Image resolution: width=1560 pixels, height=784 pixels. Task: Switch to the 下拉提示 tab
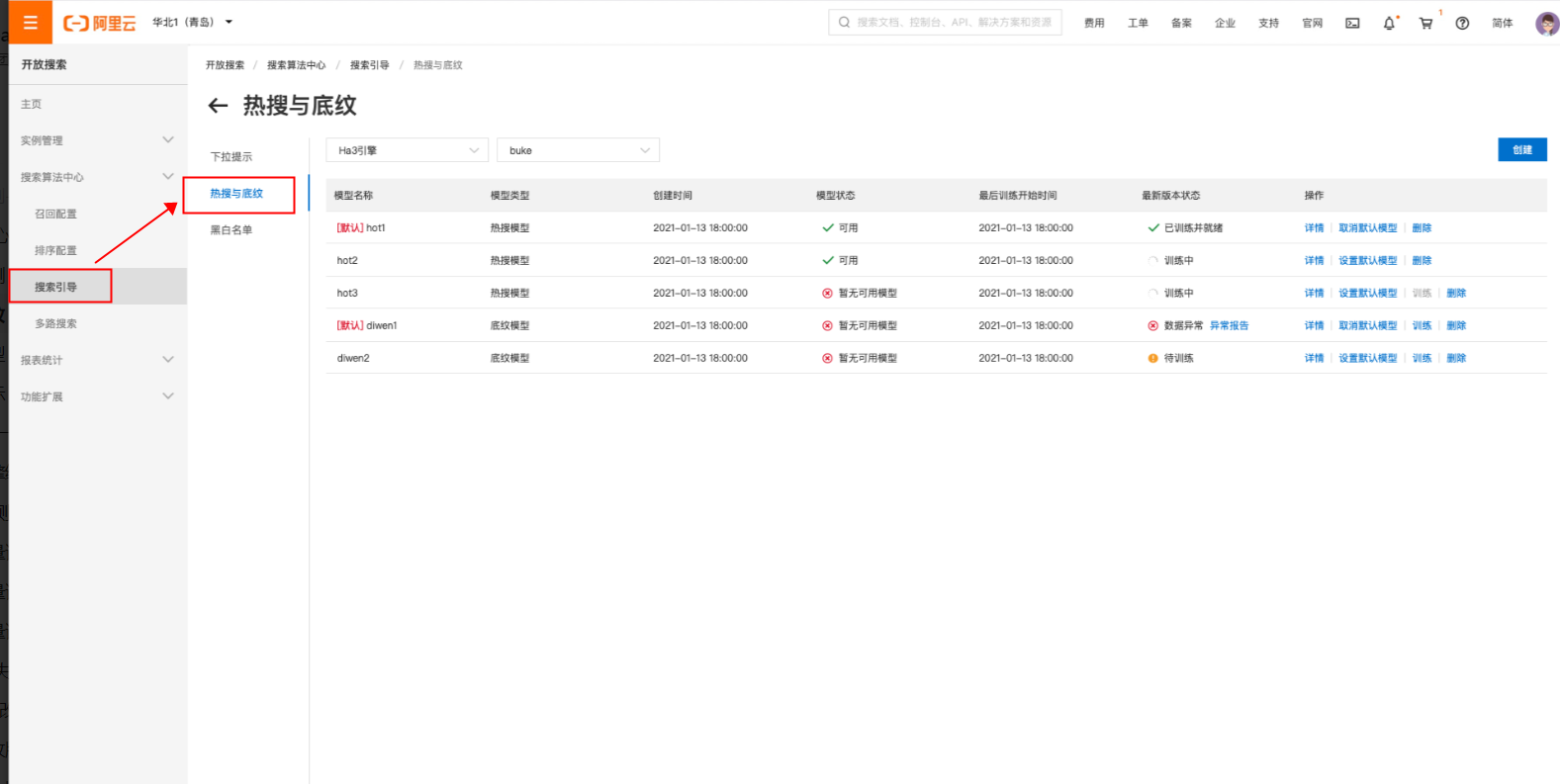point(231,156)
